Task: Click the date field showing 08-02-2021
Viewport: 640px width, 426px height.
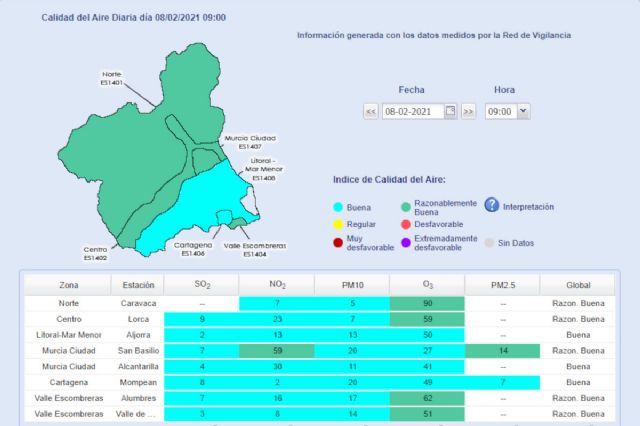Action: coord(412,111)
